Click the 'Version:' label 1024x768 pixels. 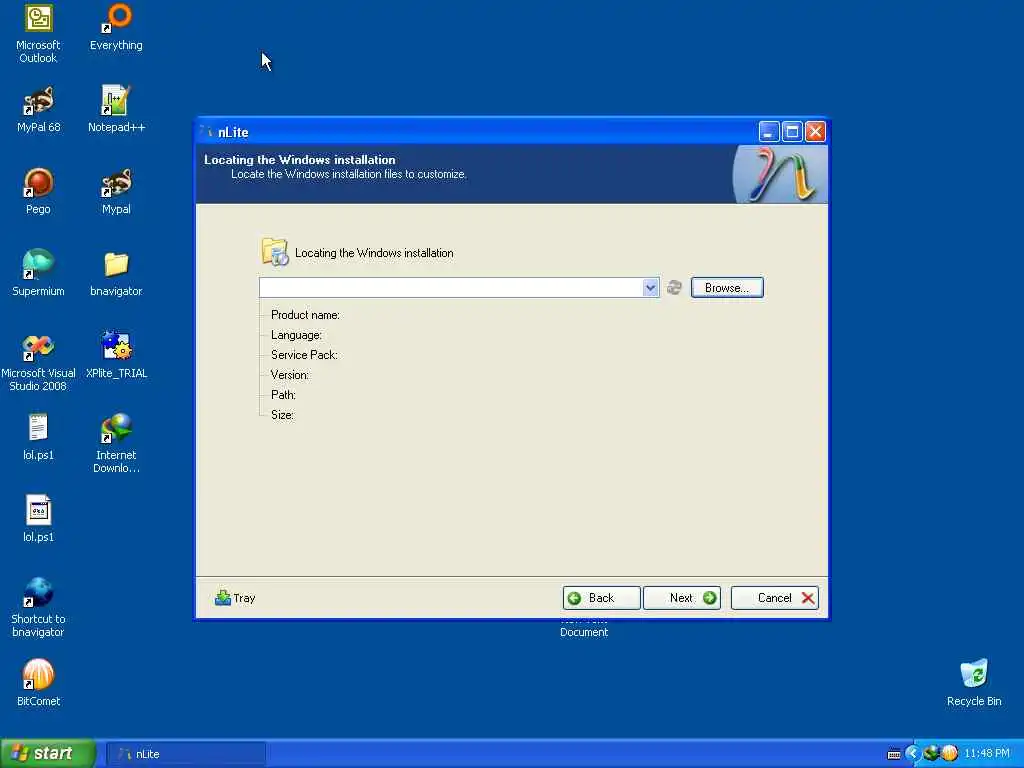tap(290, 375)
